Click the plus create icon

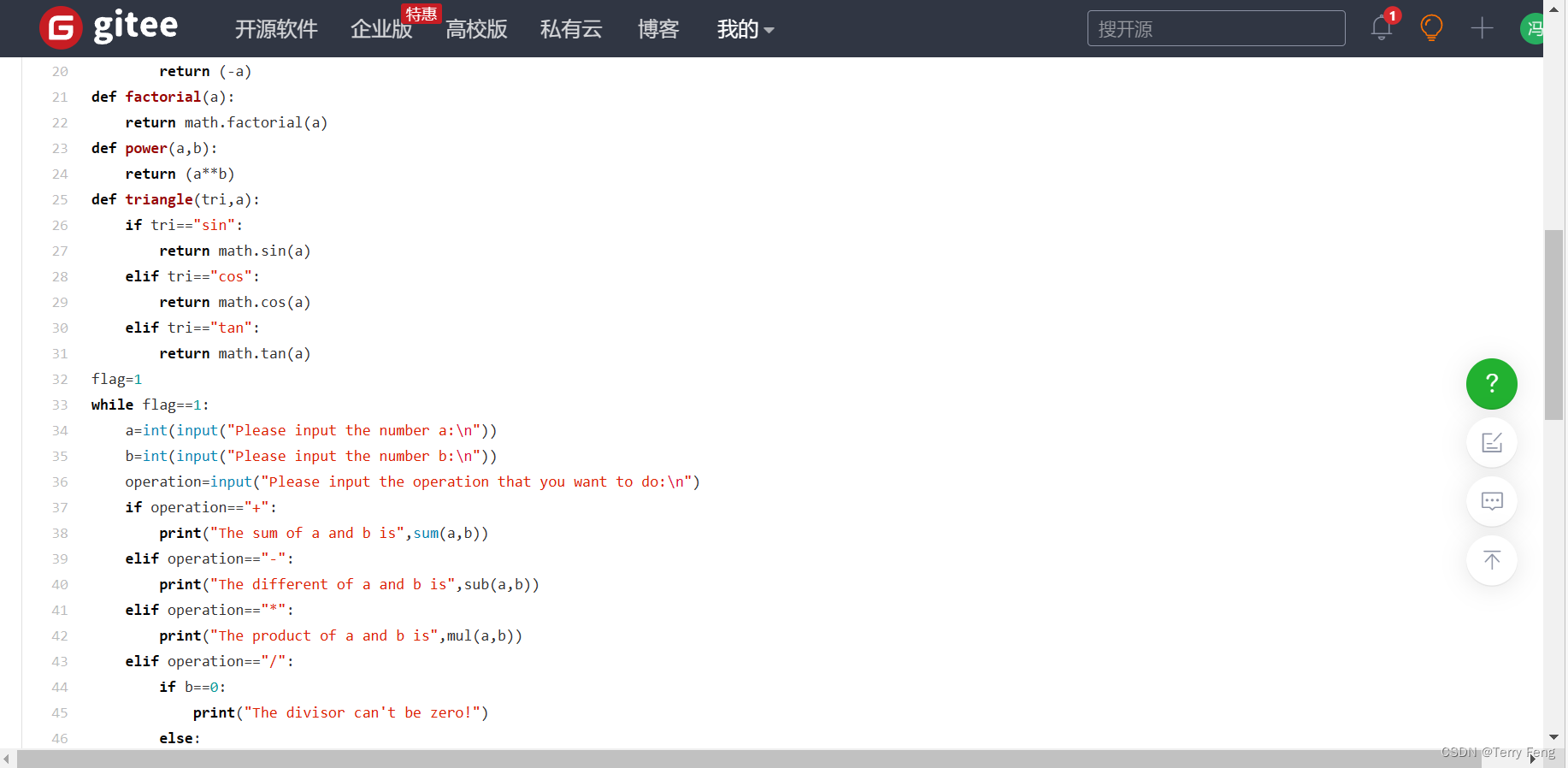1482,28
